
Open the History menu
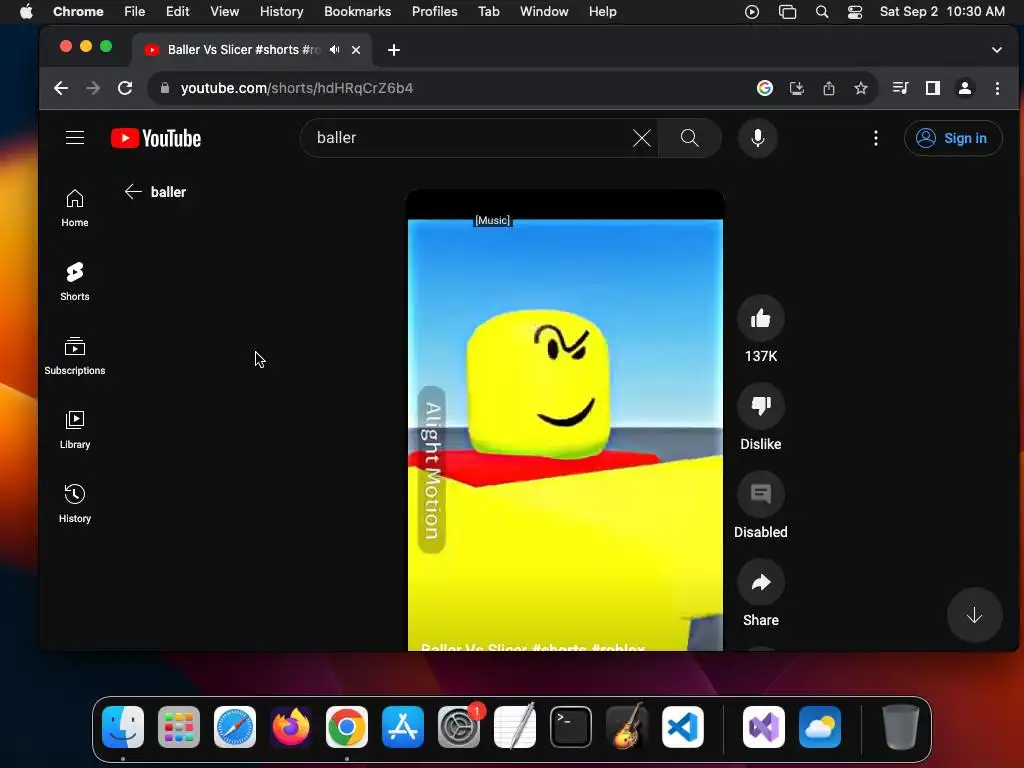pyautogui.click(x=281, y=12)
